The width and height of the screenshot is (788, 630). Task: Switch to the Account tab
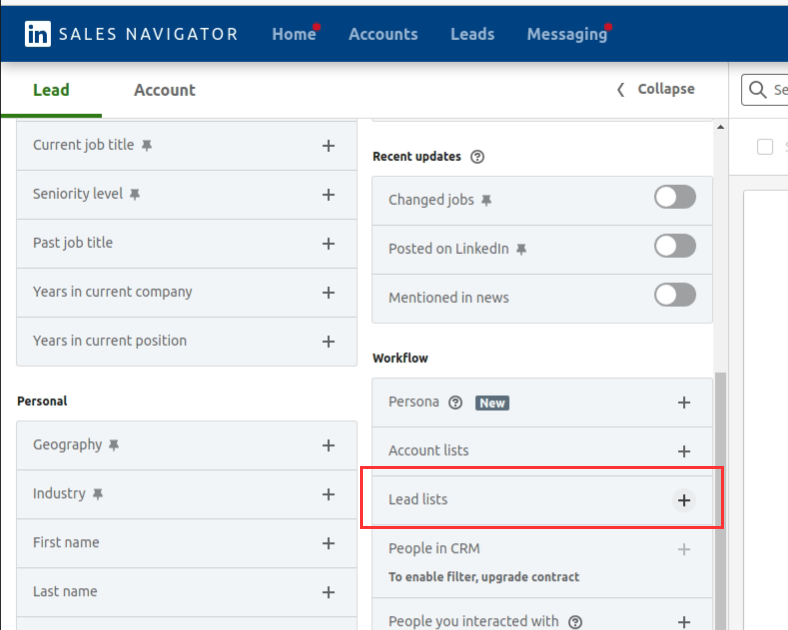[164, 90]
